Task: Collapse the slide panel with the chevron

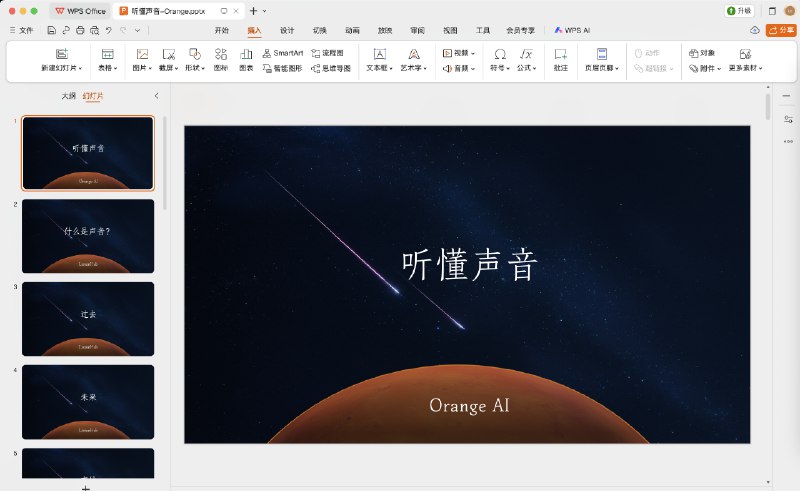Action: coord(156,96)
